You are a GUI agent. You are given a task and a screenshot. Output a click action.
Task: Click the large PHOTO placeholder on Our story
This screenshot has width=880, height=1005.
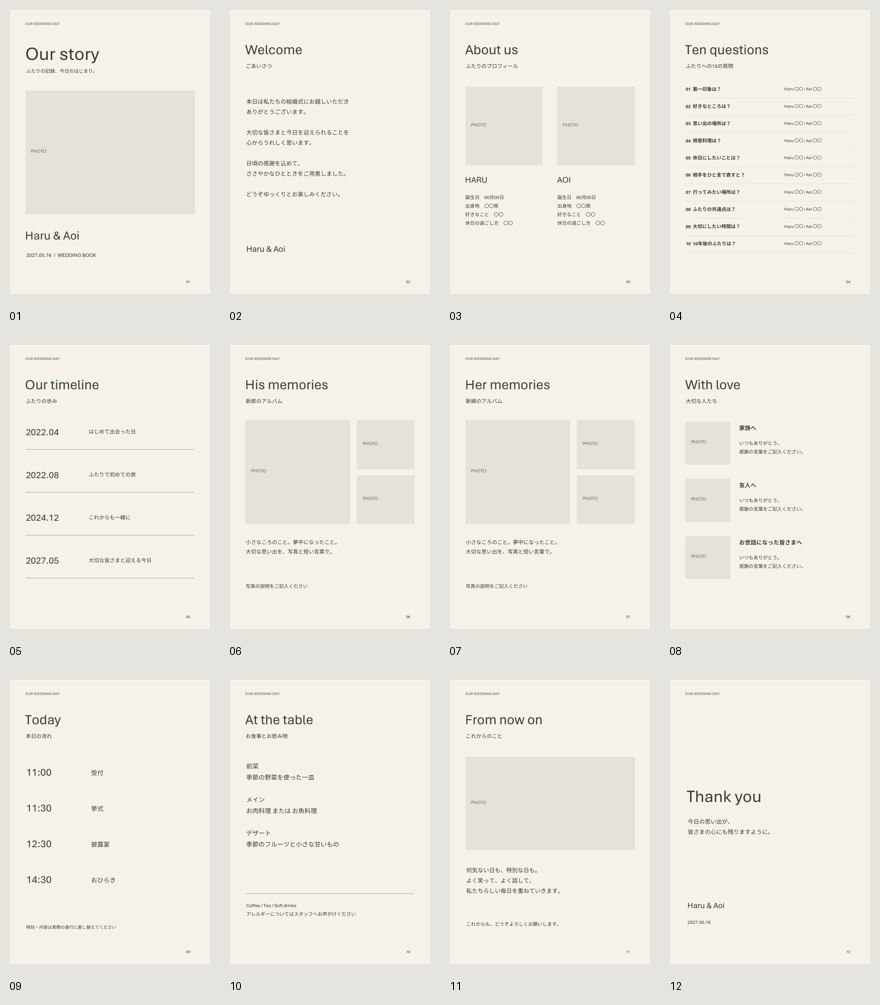[110, 152]
